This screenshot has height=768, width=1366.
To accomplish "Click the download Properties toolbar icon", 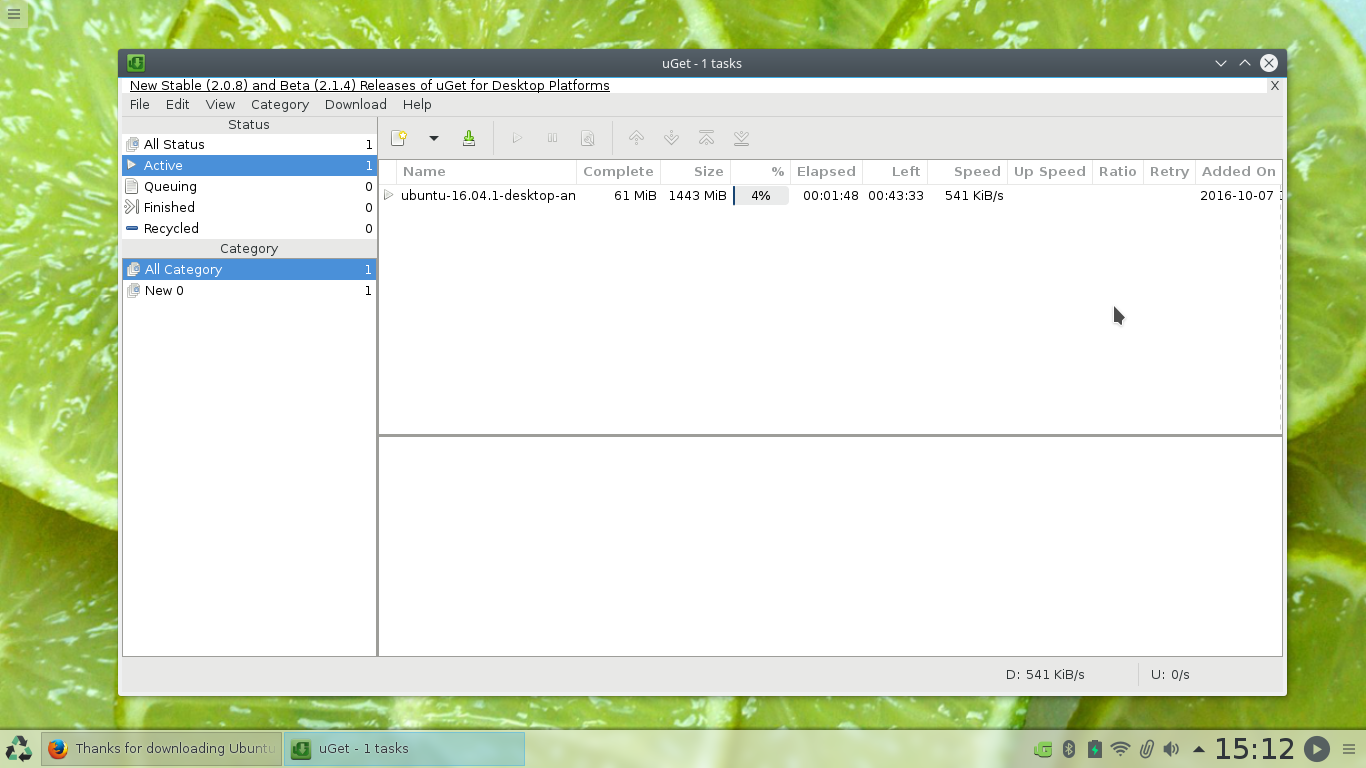I will click(x=588, y=138).
